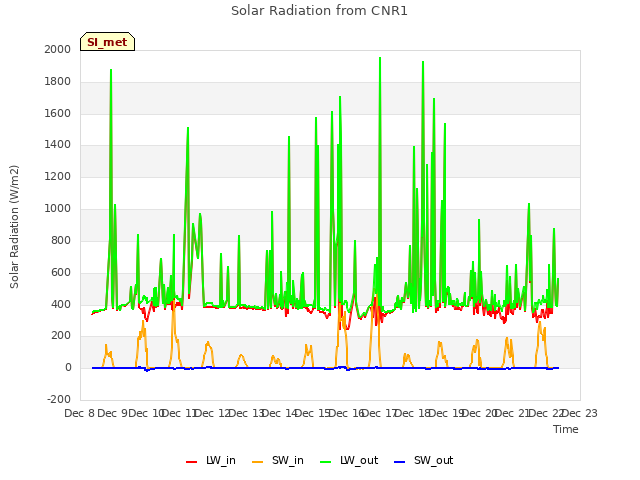Image resolution: width=640 pixels, height=480 pixels.
Task: Click the Dec 12 x-axis label
Action: pos(213,413)
